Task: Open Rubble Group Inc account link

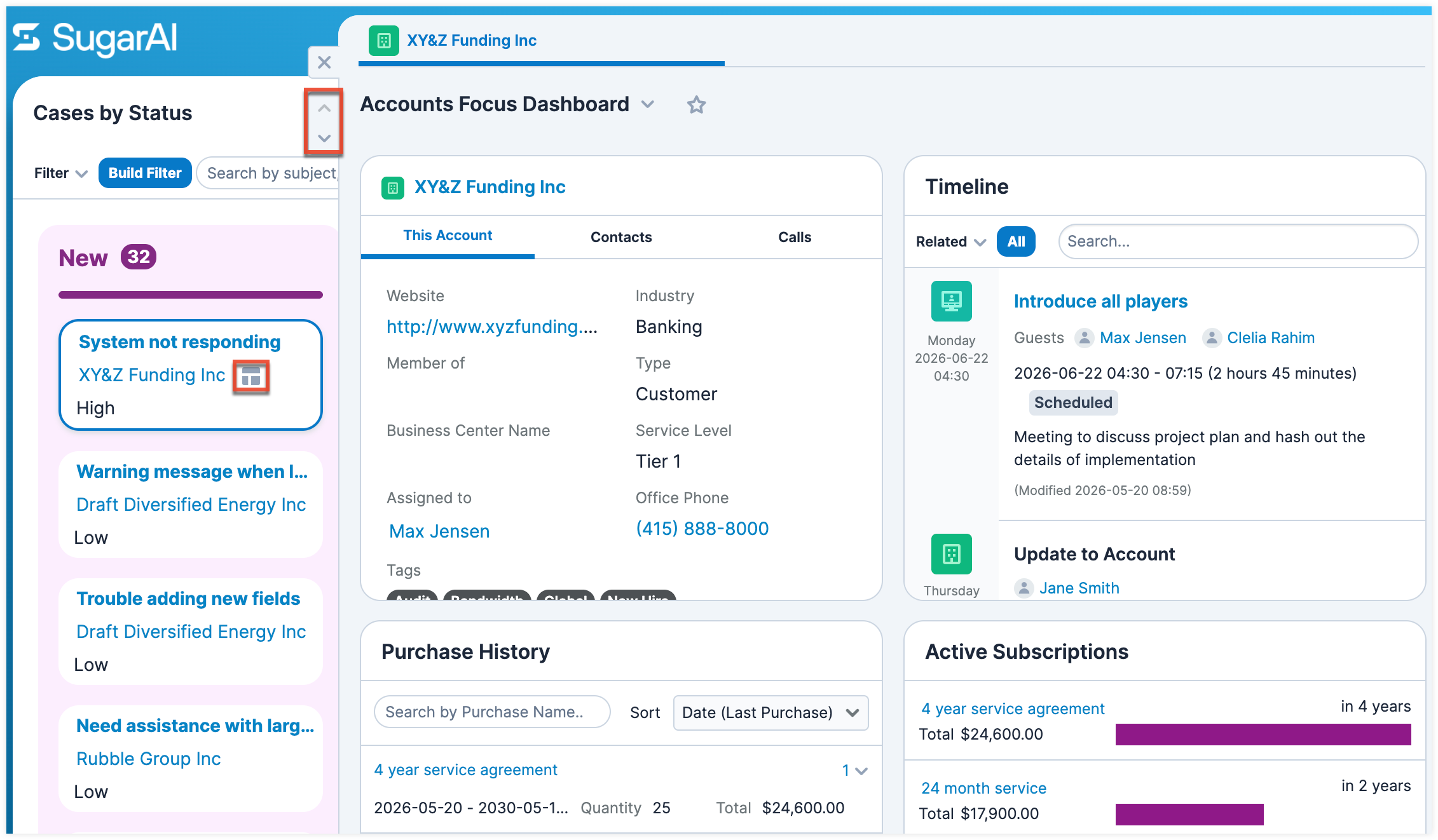Action: (x=148, y=759)
